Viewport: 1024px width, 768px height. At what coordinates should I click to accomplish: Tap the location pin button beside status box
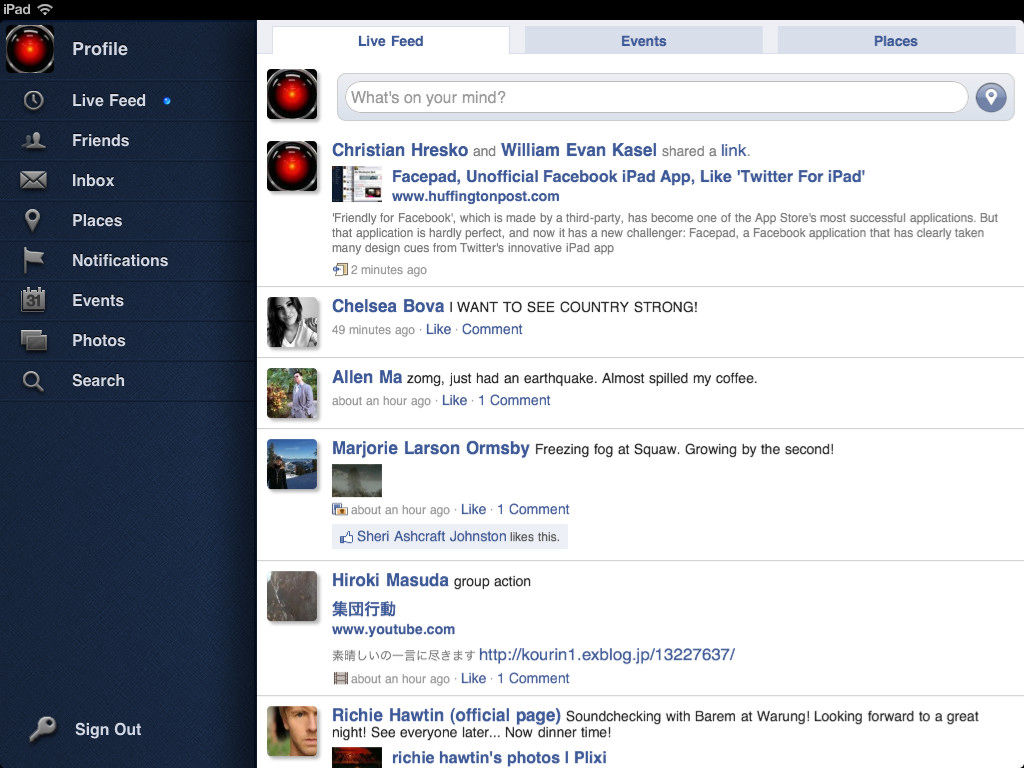point(991,97)
